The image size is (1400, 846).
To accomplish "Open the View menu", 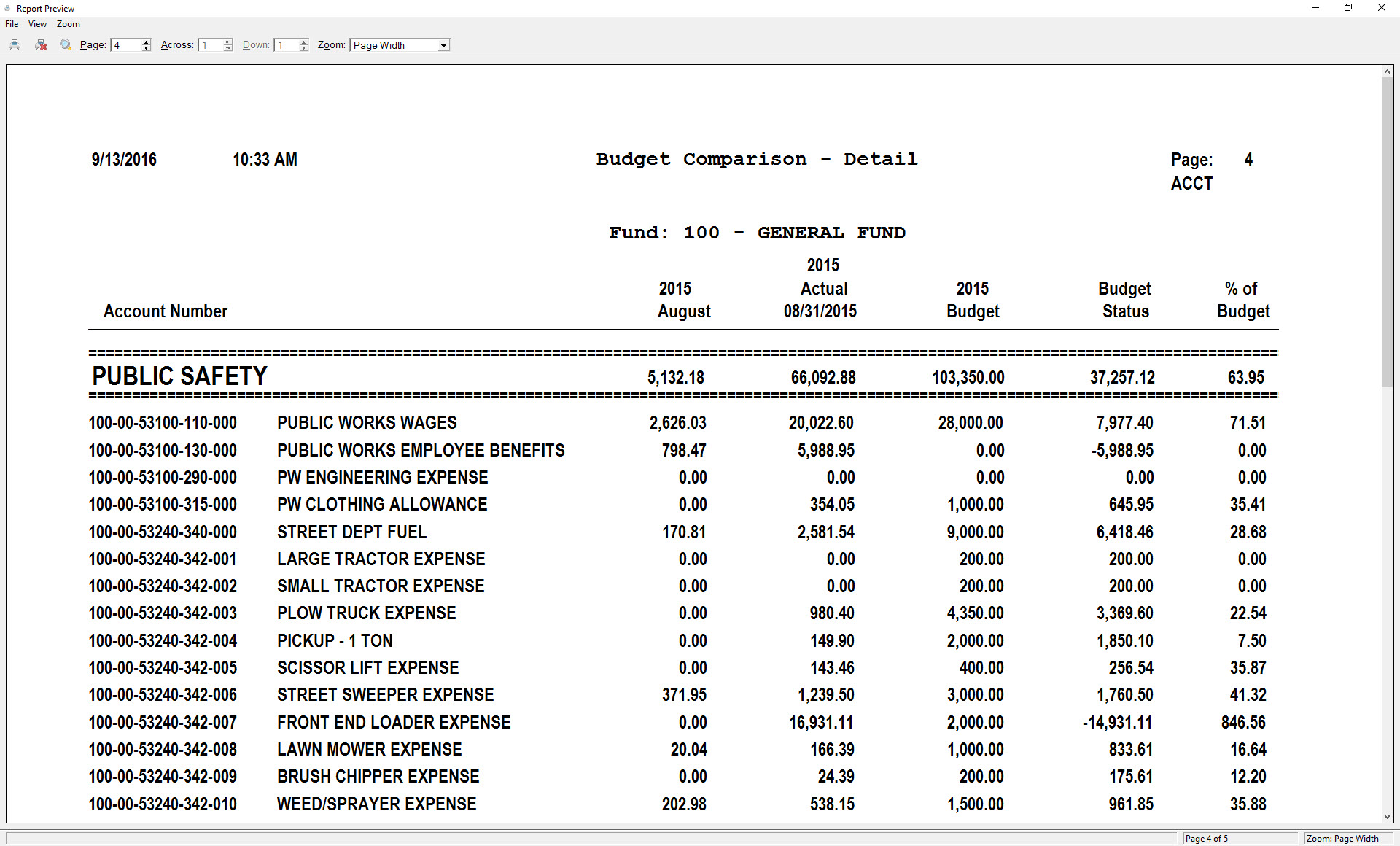I will [37, 24].
